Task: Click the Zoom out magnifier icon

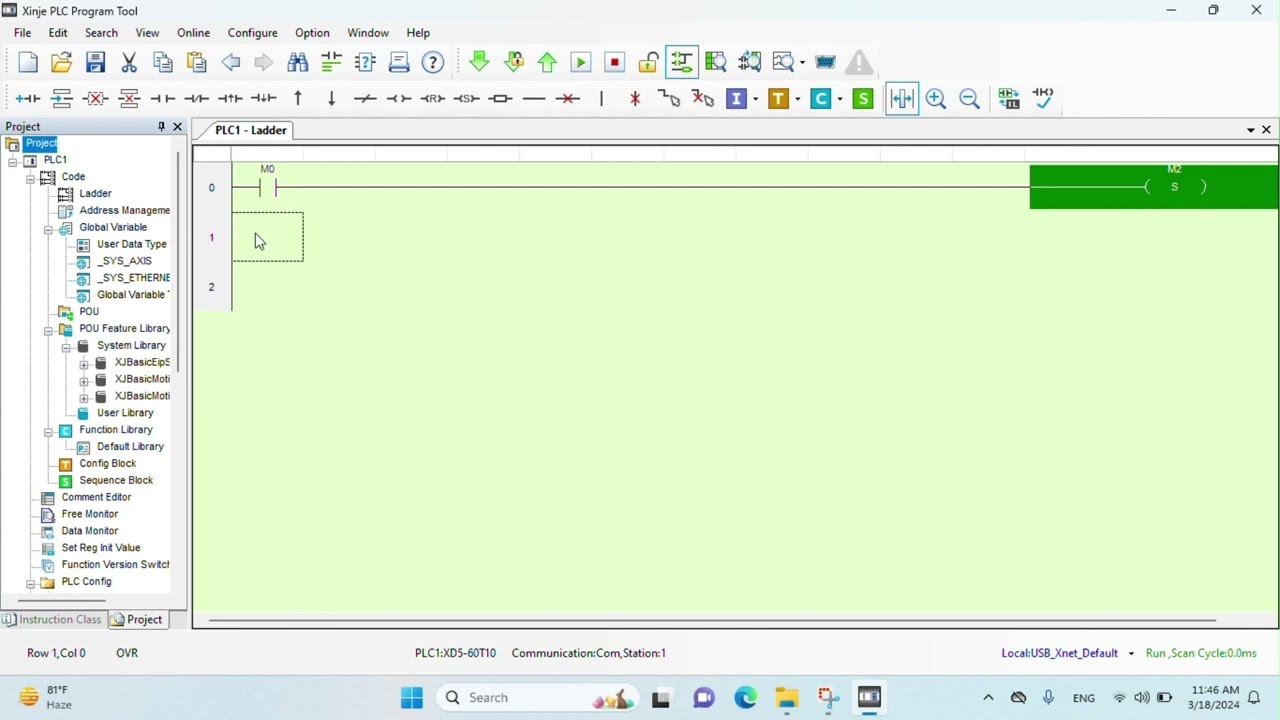Action: (969, 98)
